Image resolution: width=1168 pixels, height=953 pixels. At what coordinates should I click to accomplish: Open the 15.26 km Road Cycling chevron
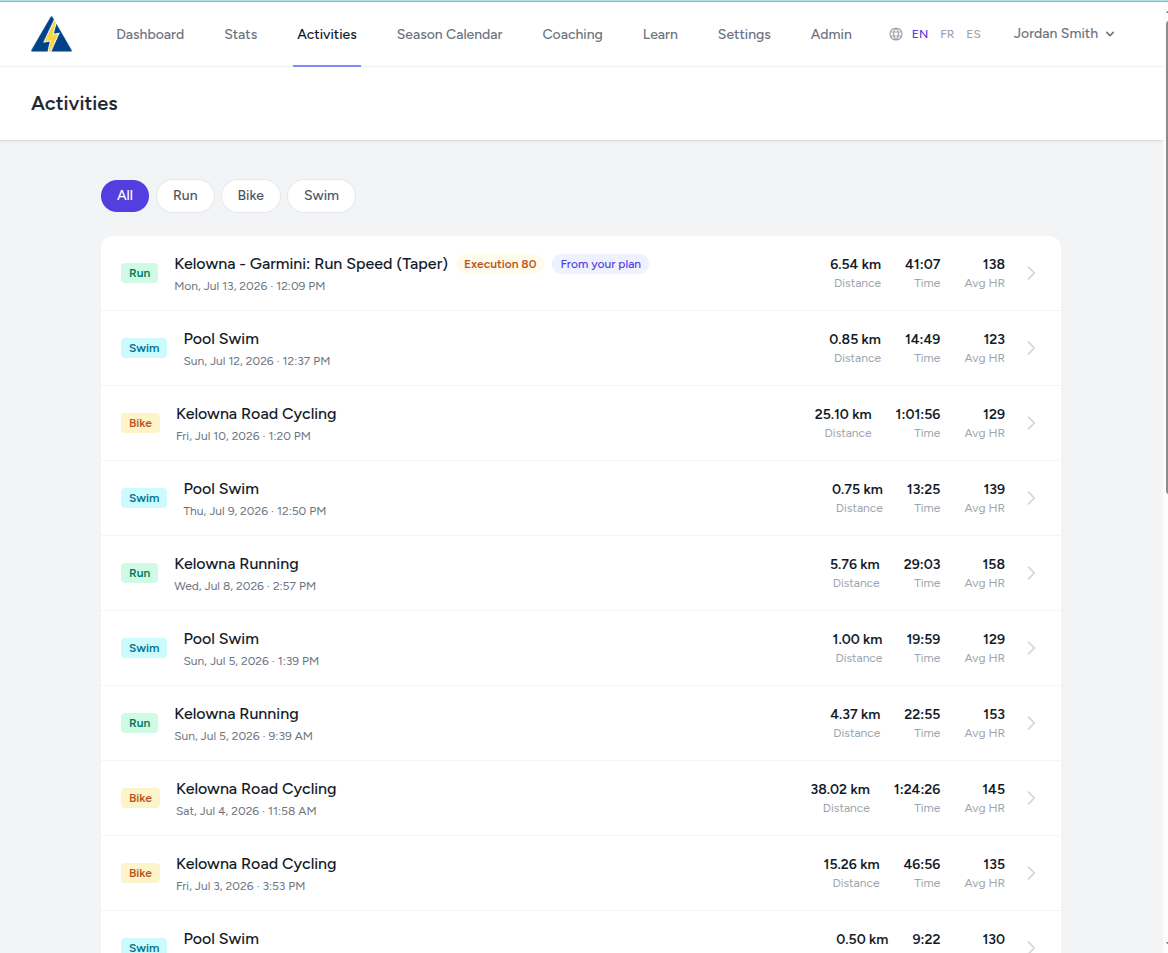(x=1032, y=873)
